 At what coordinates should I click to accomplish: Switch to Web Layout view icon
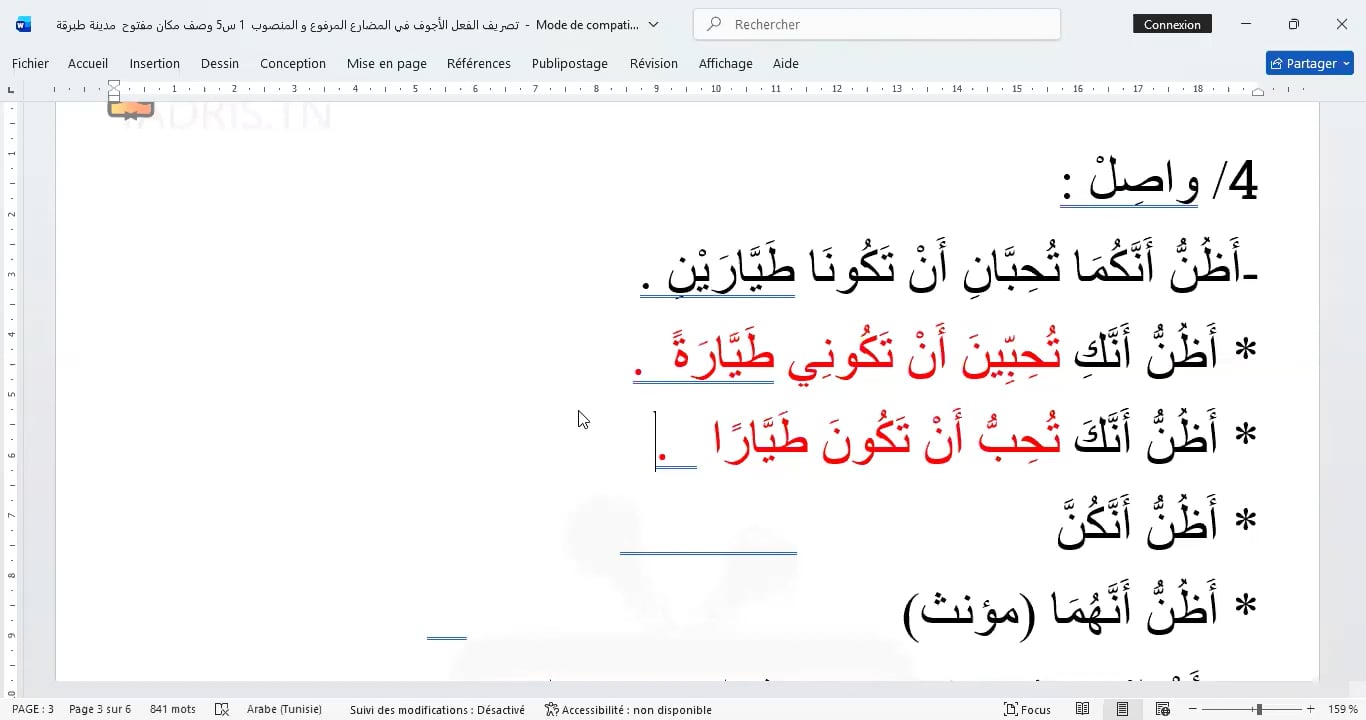tap(1163, 709)
